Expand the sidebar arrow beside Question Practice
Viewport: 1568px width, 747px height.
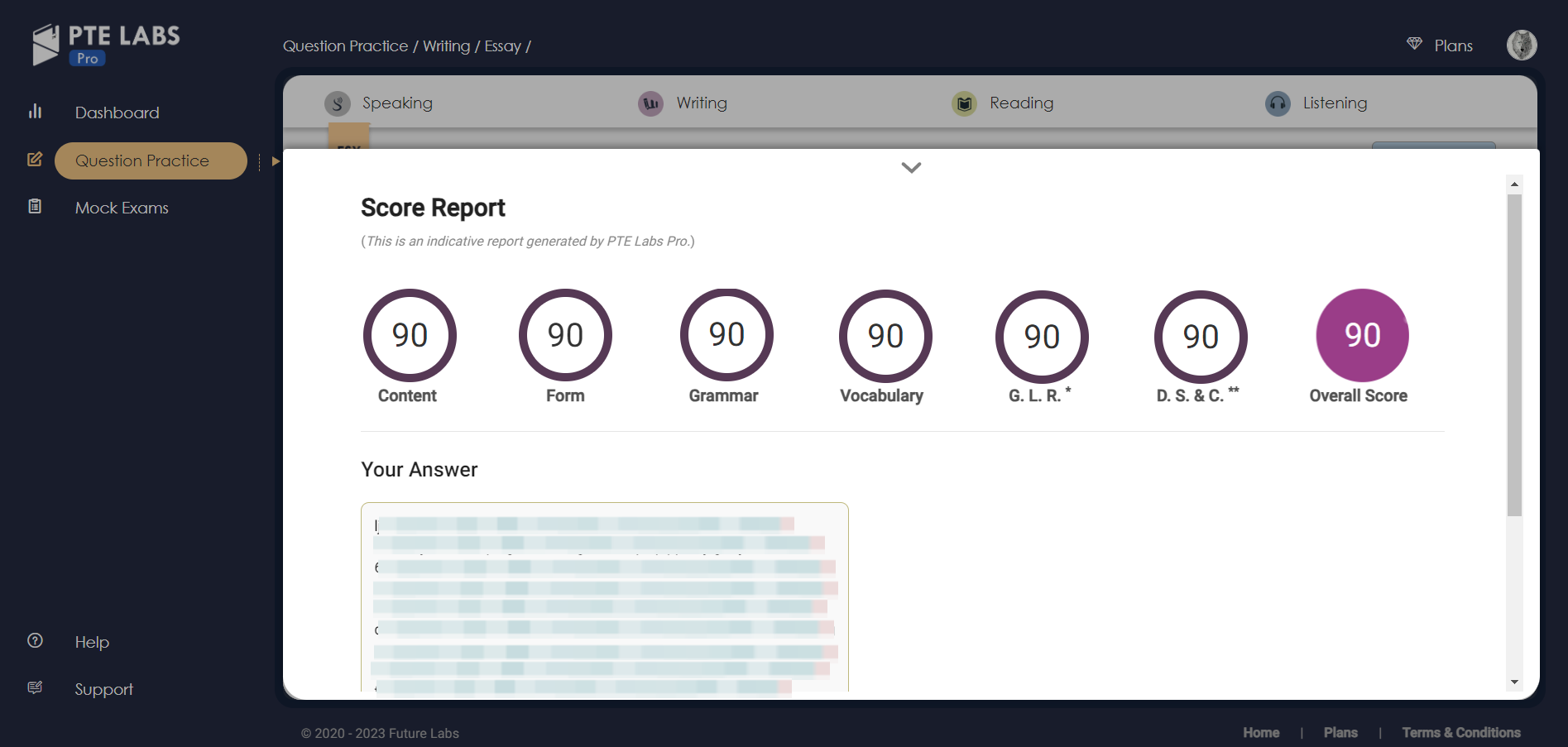point(276,161)
